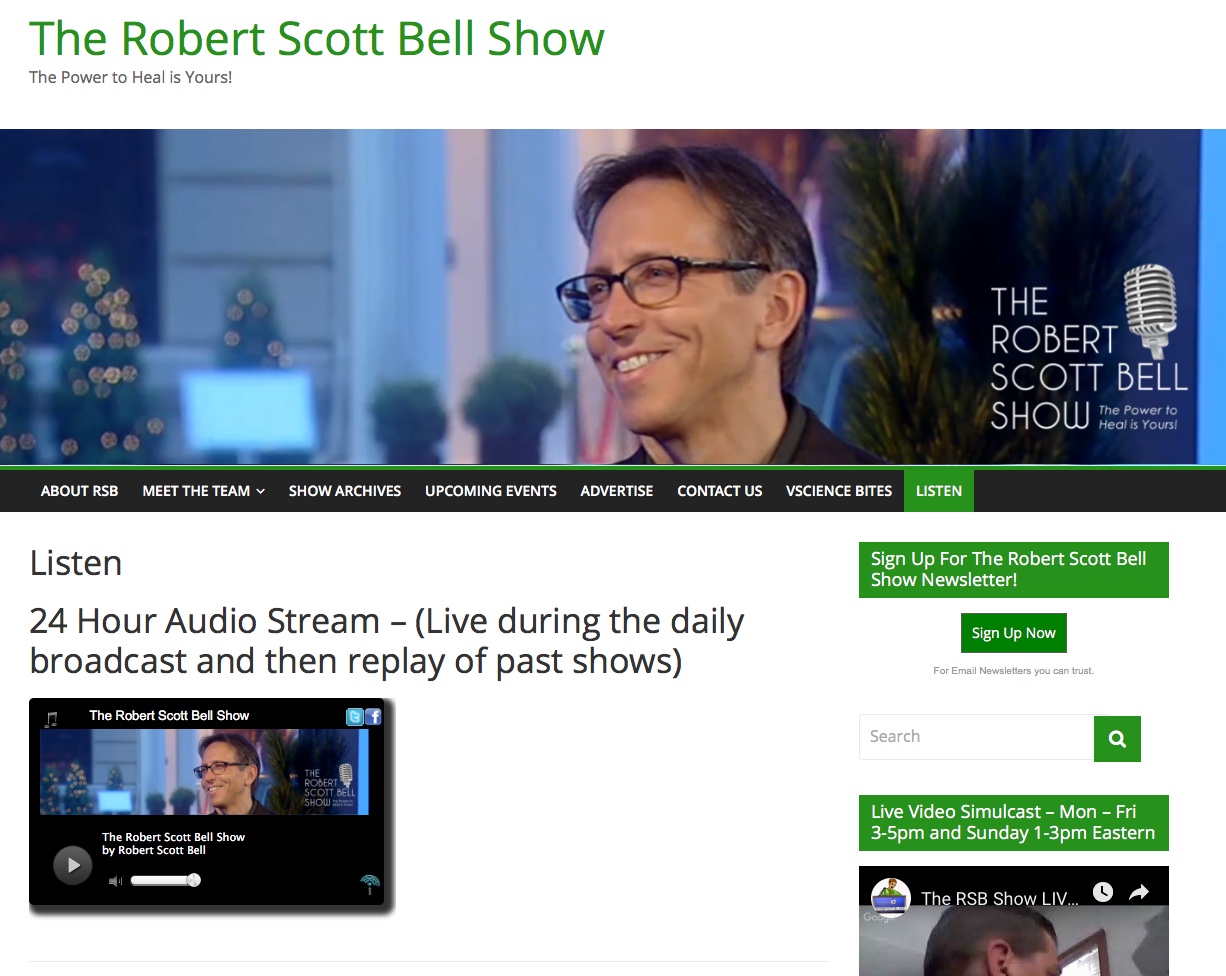Click the audio player title bar text
Image resolution: width=1226 pixels, height=976 pixels.
[x=169, y=716]
